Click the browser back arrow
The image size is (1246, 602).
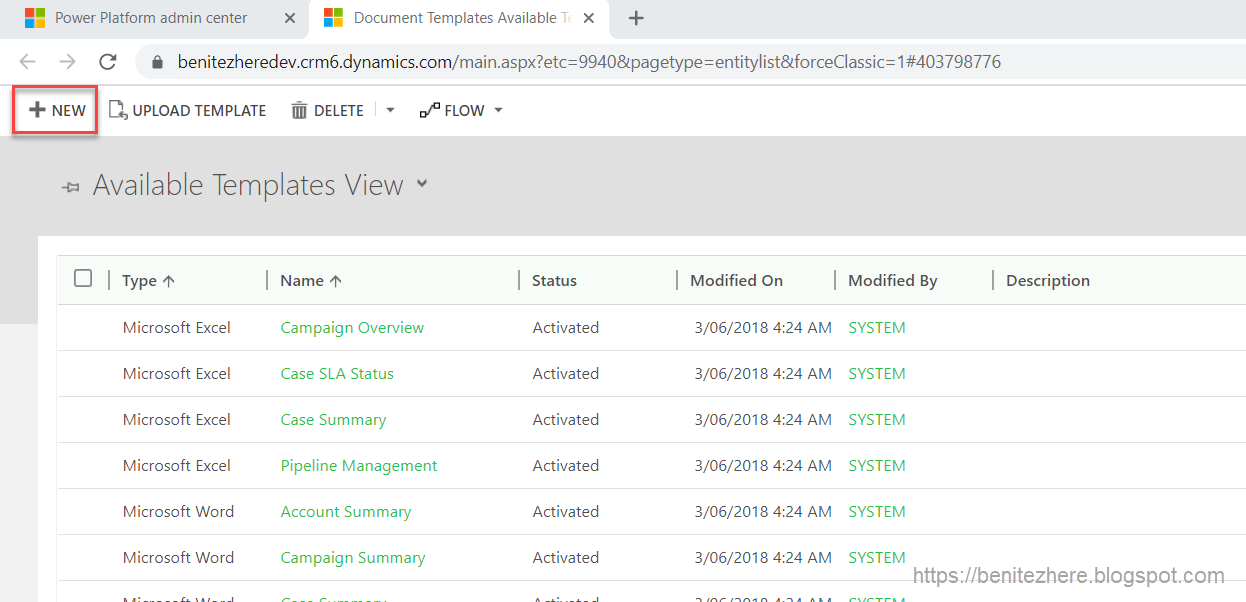point(28,62)
